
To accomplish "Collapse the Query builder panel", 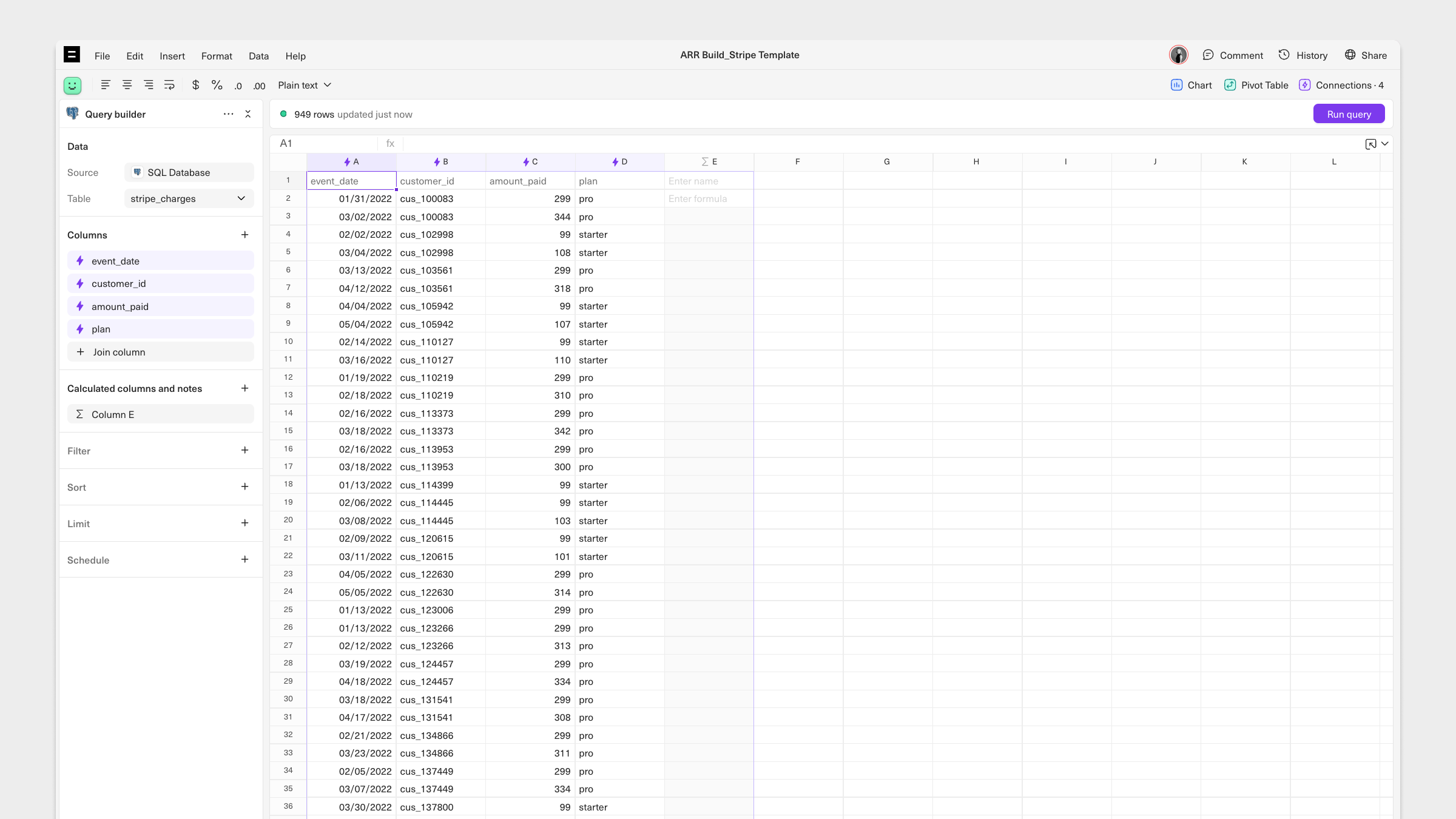I will tap(248, 114).
